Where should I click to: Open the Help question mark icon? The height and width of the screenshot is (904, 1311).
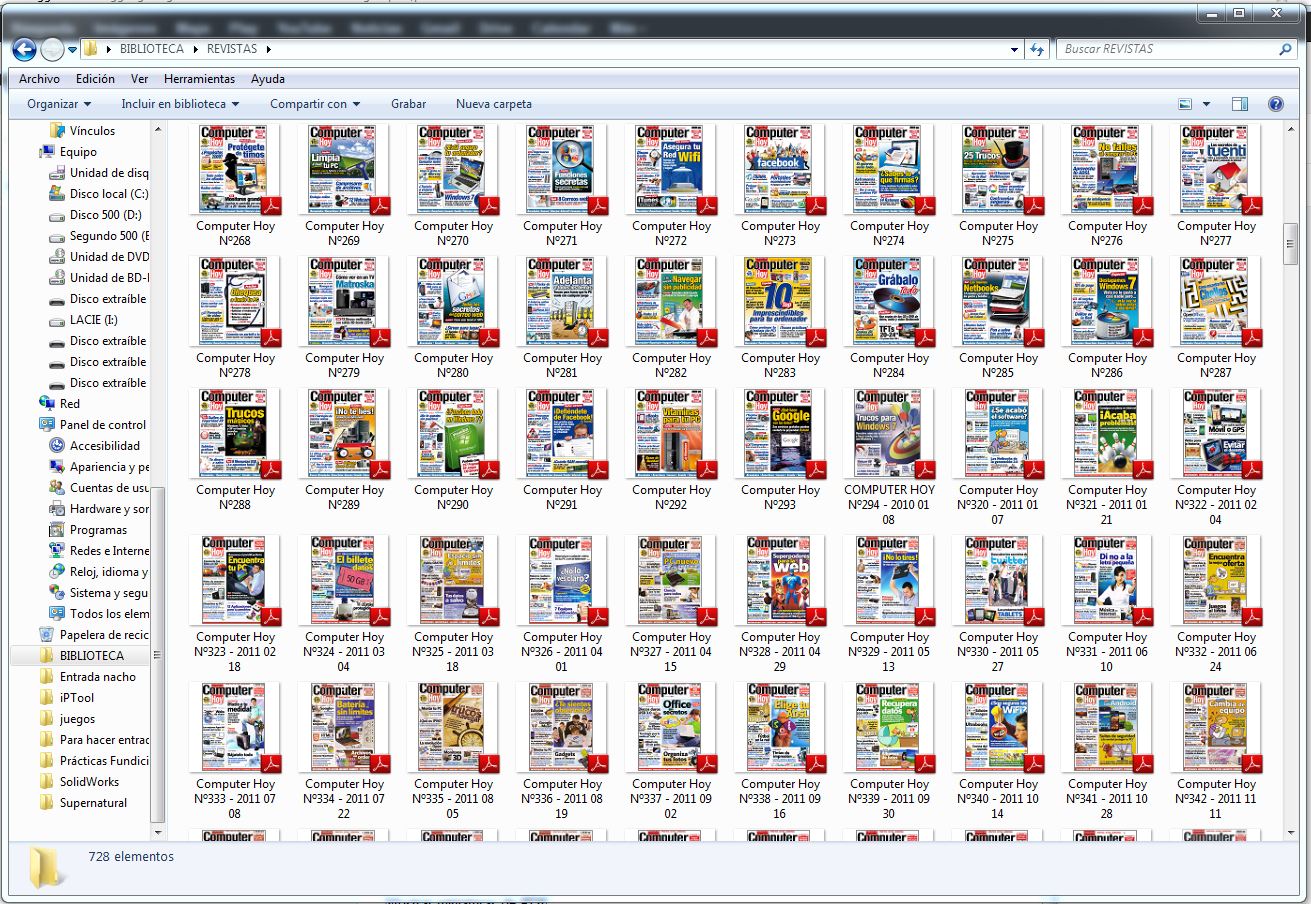(1276, 104)
